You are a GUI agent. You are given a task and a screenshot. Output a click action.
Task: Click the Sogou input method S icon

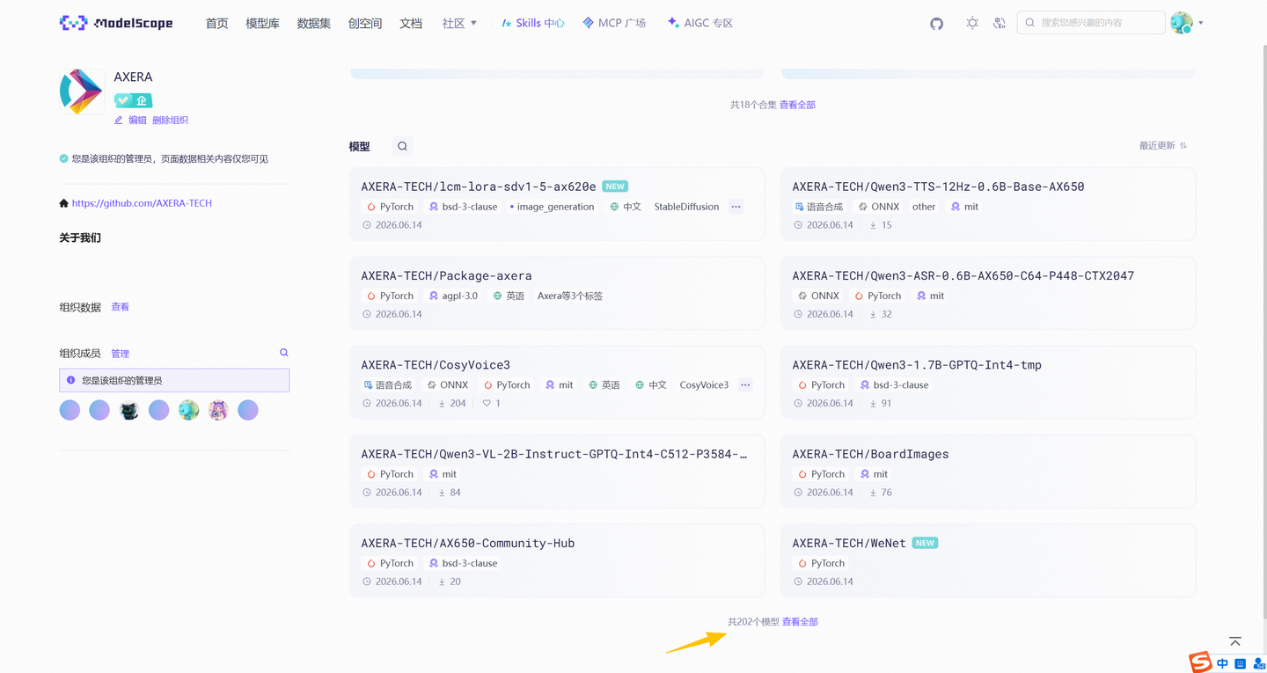tap(1200, 662)
